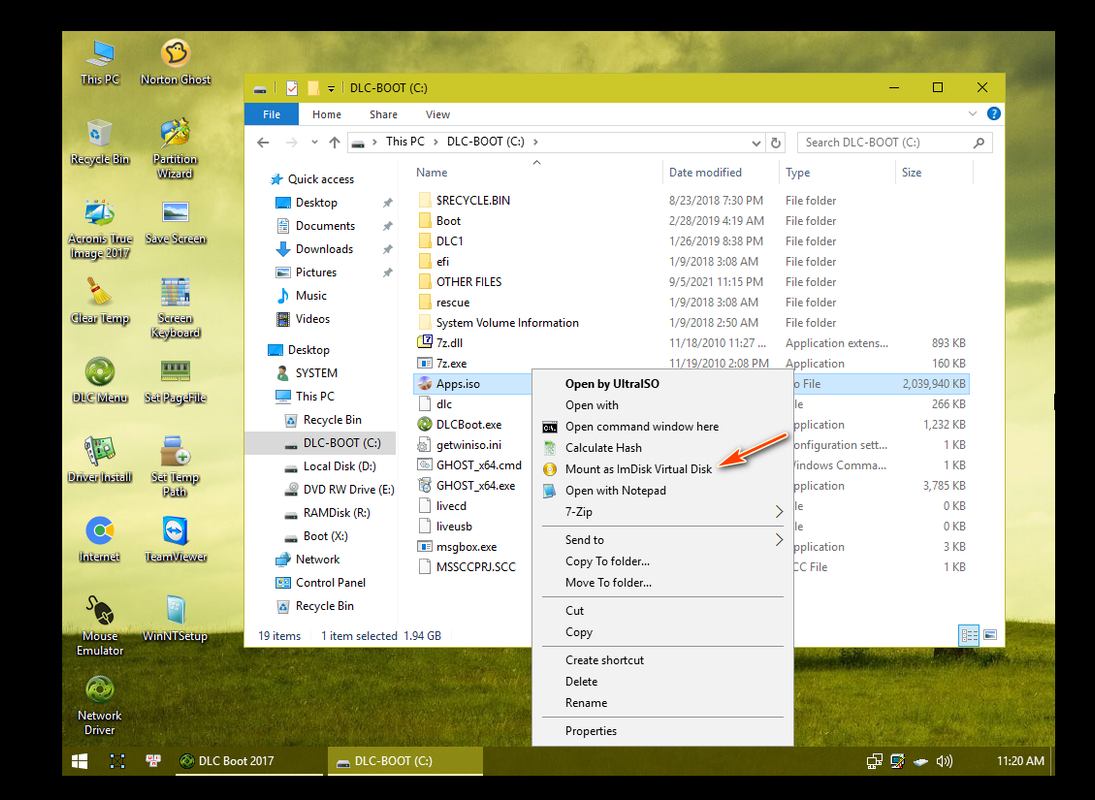1095x800 pixels.
Task: Open WinNTSetup desktop icon
Action: (175, 620)
